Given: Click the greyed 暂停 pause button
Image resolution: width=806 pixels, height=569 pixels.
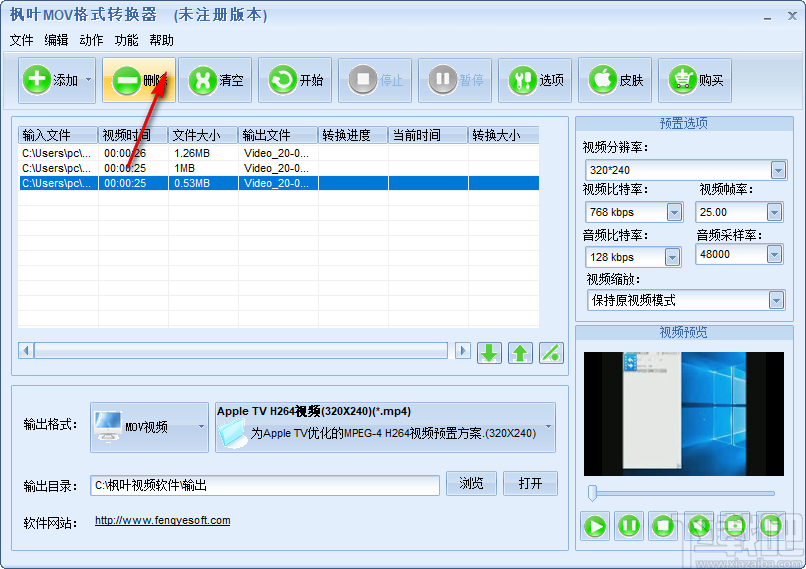Looking at the screenshot, I should click(455, 80).
